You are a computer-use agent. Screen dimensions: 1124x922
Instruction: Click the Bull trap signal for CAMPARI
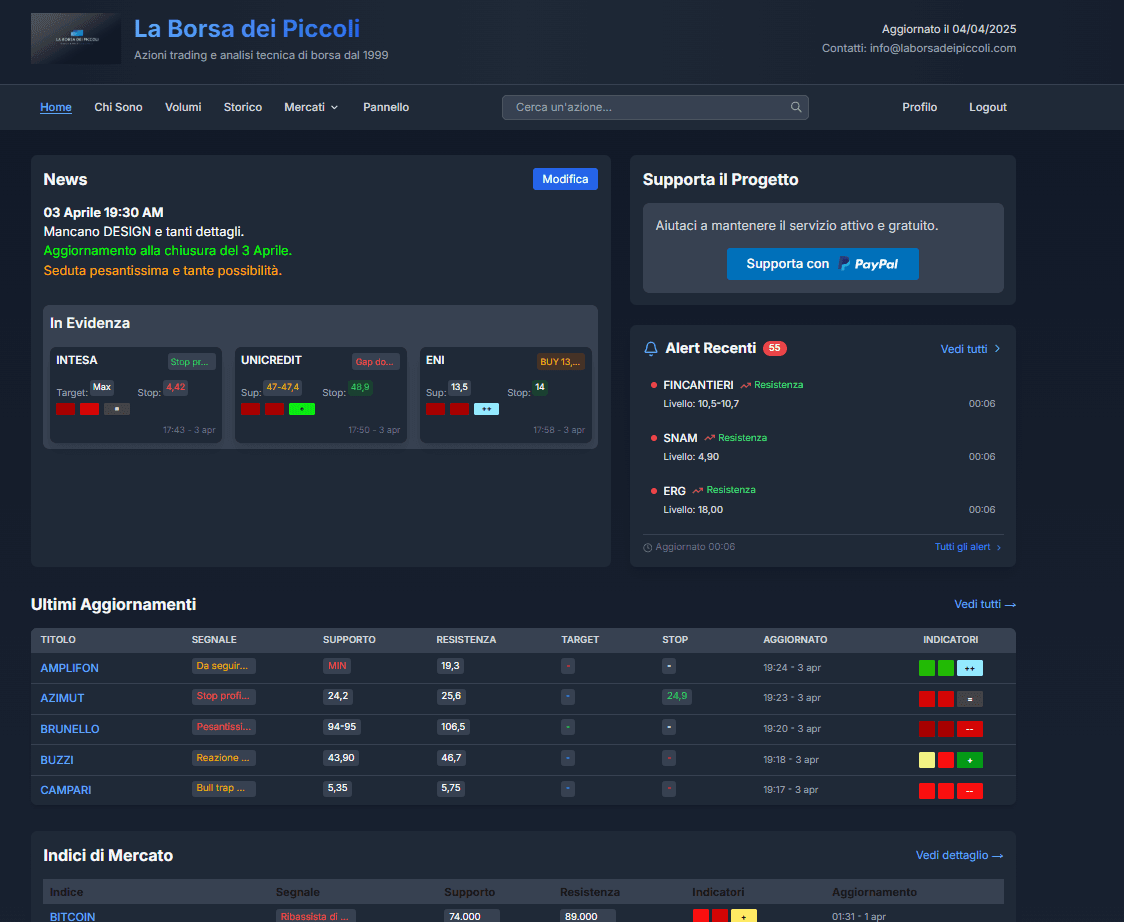(x=224, y=788)
